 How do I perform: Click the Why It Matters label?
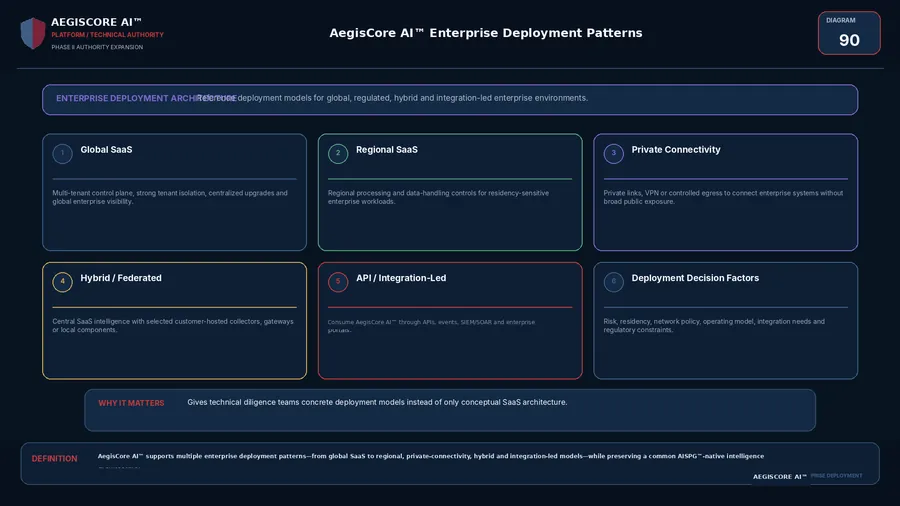pos(131,403)
